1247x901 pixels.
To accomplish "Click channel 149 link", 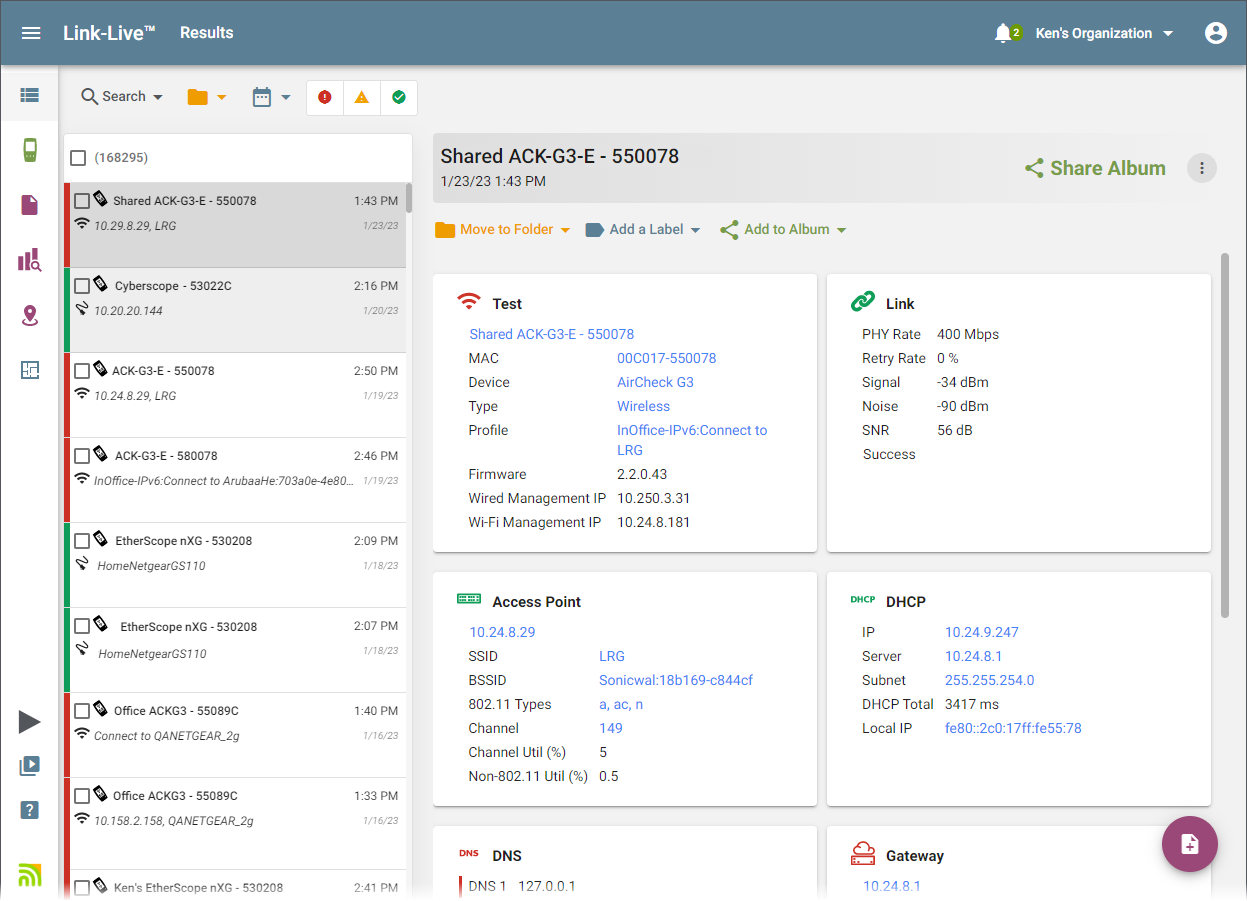I will 611,728.
